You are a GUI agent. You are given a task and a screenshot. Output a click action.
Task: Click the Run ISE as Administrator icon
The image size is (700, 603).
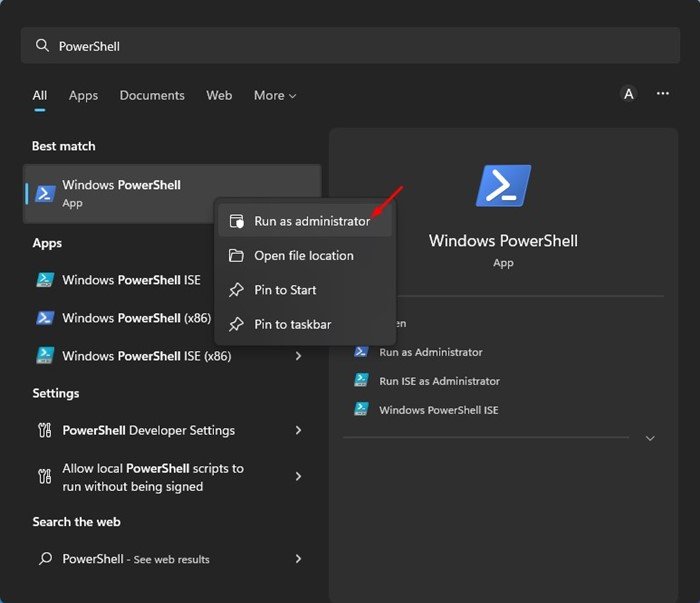[x=361, y=380]
